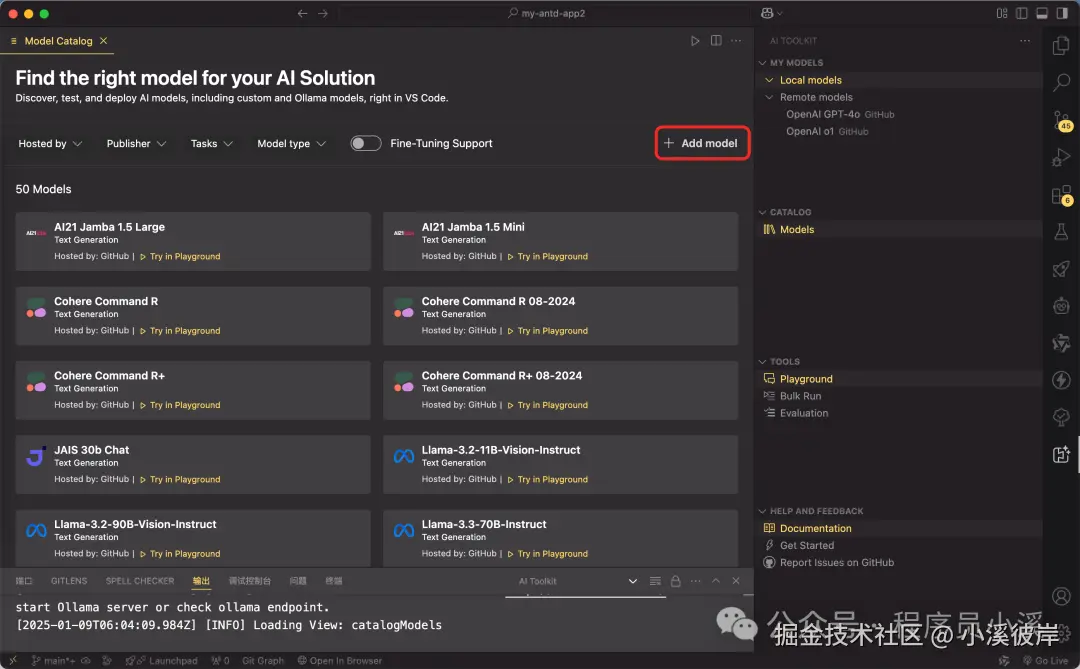Open editor More Actions ellipsis
This screenshot has width=1080, height=669.
click(x=736, y=41)
